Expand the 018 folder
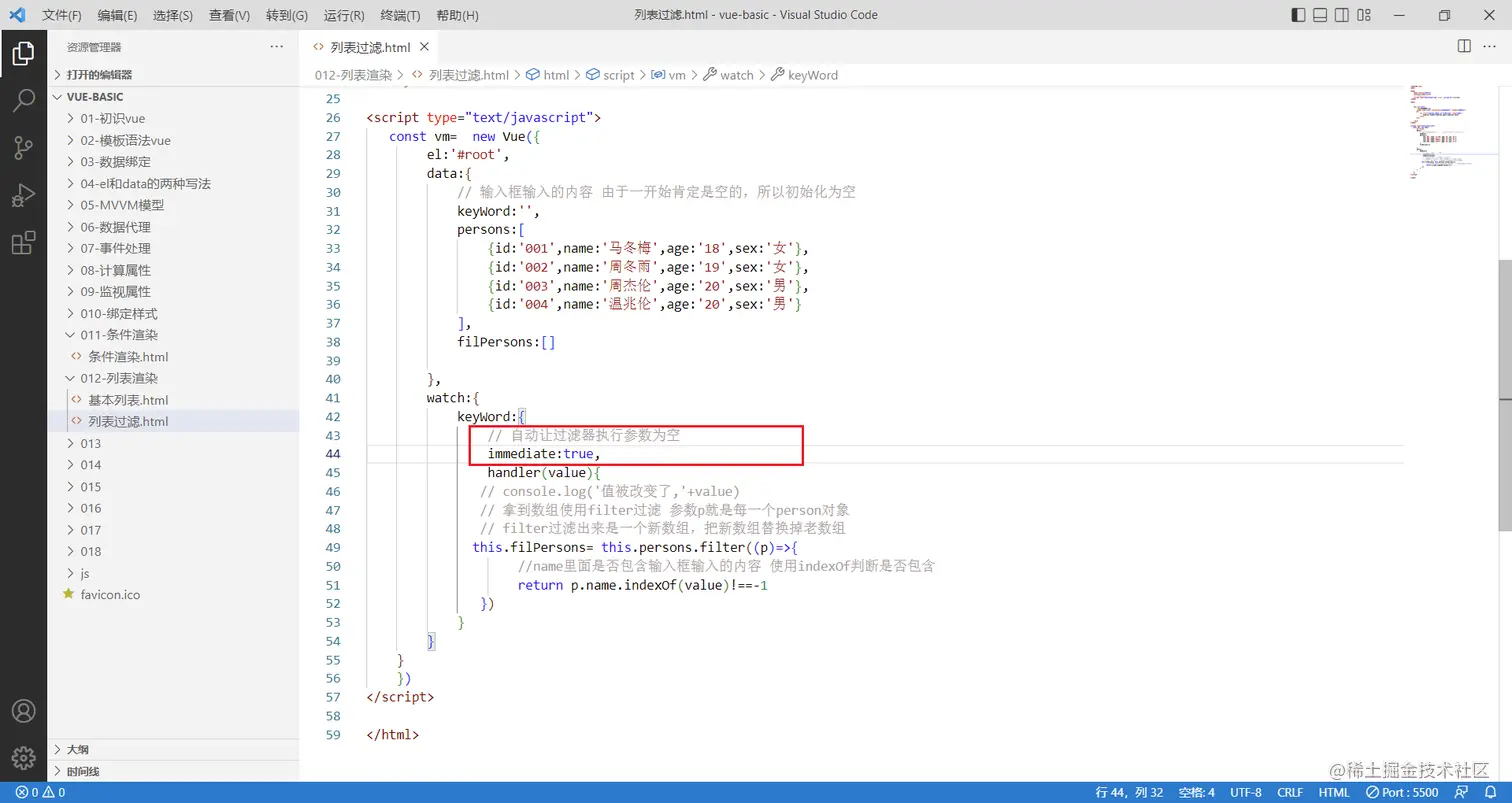1512x803 pixels. [173, 551]
